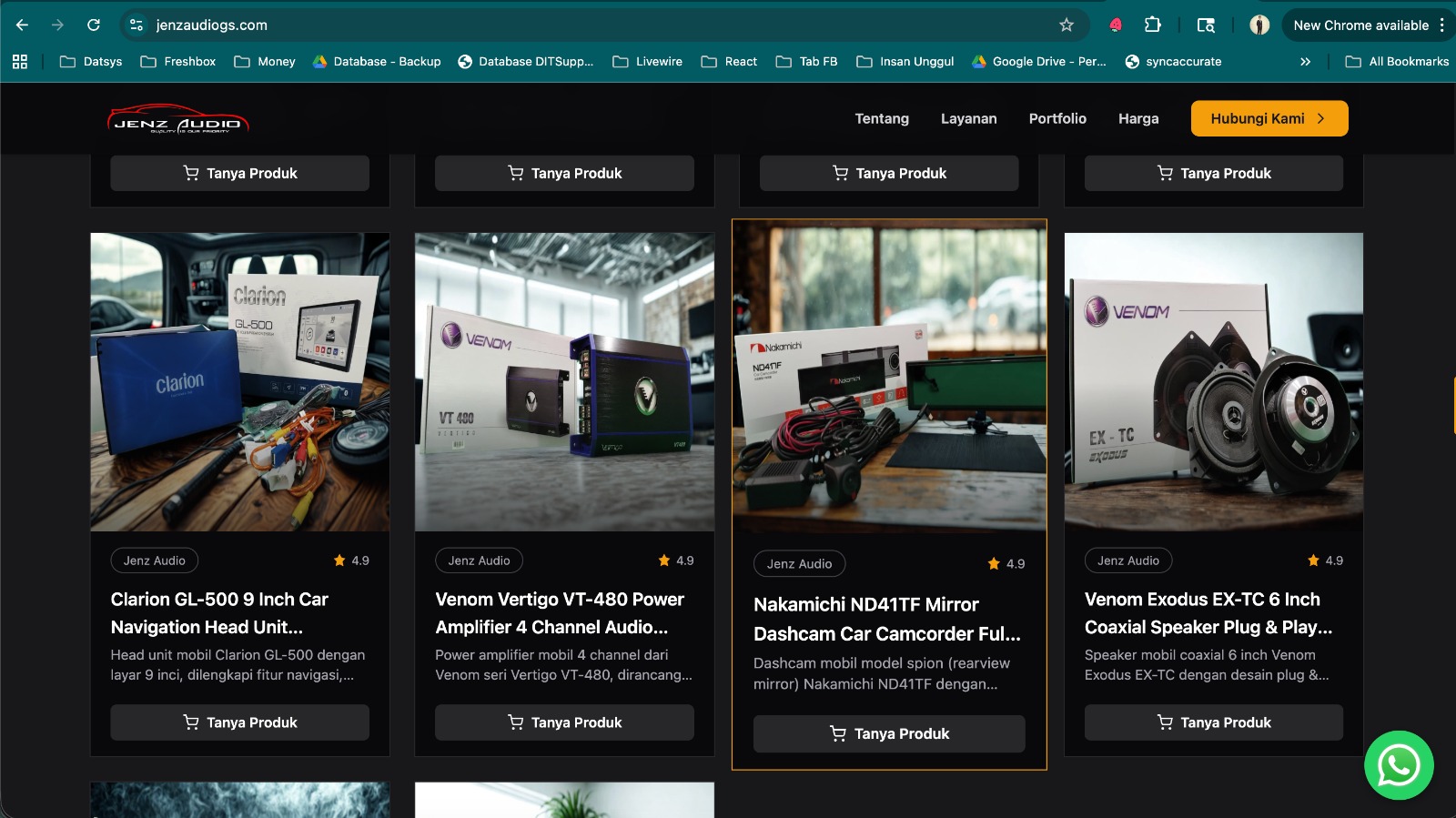Open site information icon in address bar

(x=136, y=25)
